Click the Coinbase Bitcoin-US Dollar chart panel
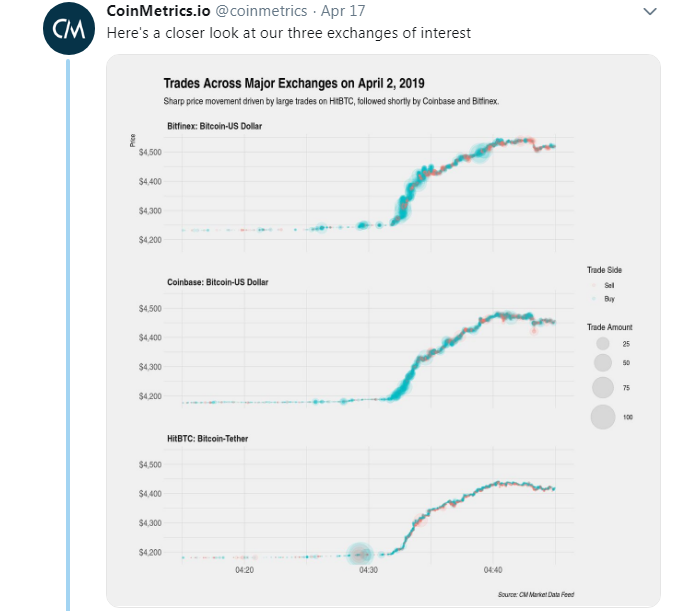The width and height of the screenshot is (698, 611). (370, 350)
